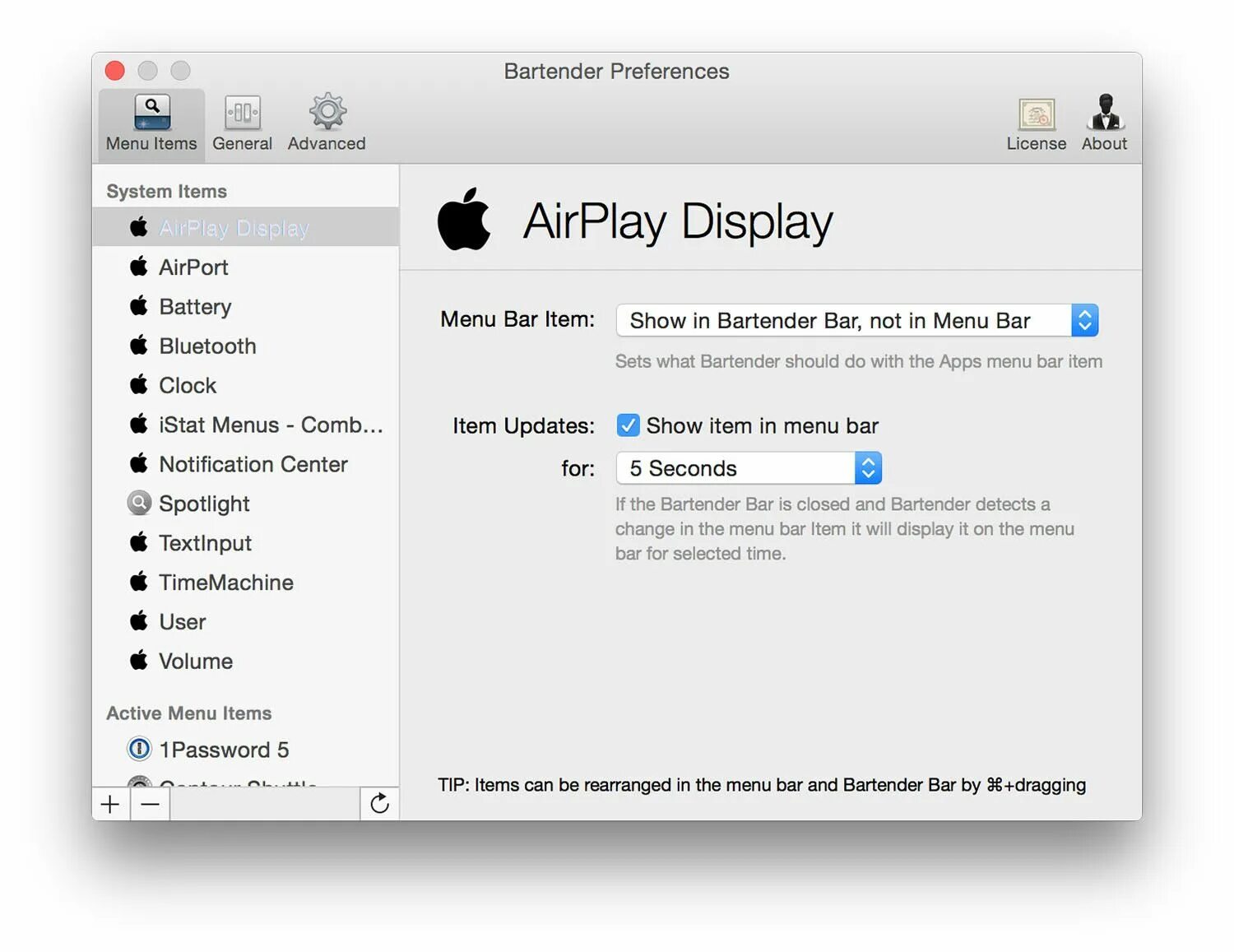Select Battery in System Items
Viewport: 1234px width, 952px height.
pyautogui.click(x=246, y=306)
